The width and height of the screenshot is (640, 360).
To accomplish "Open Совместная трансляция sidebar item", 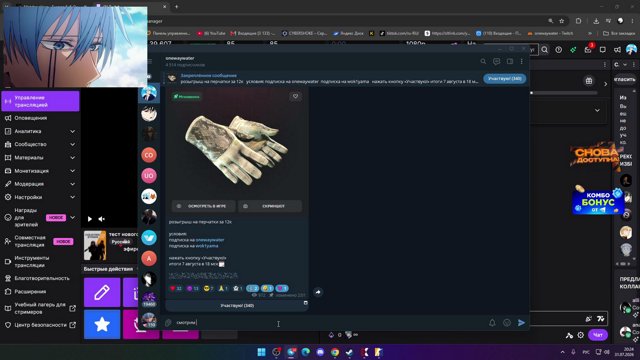I will pyautogui.click(x=40, y=241).
